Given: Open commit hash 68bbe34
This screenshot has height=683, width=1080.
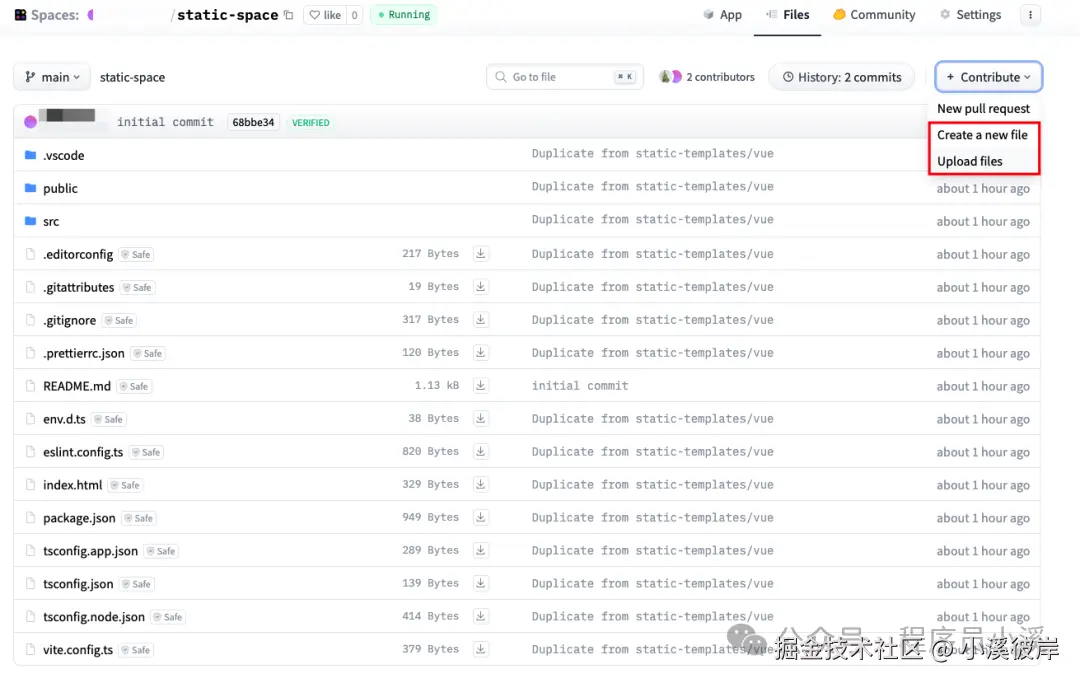Looking at the screenshot, I should pos(253,122).
